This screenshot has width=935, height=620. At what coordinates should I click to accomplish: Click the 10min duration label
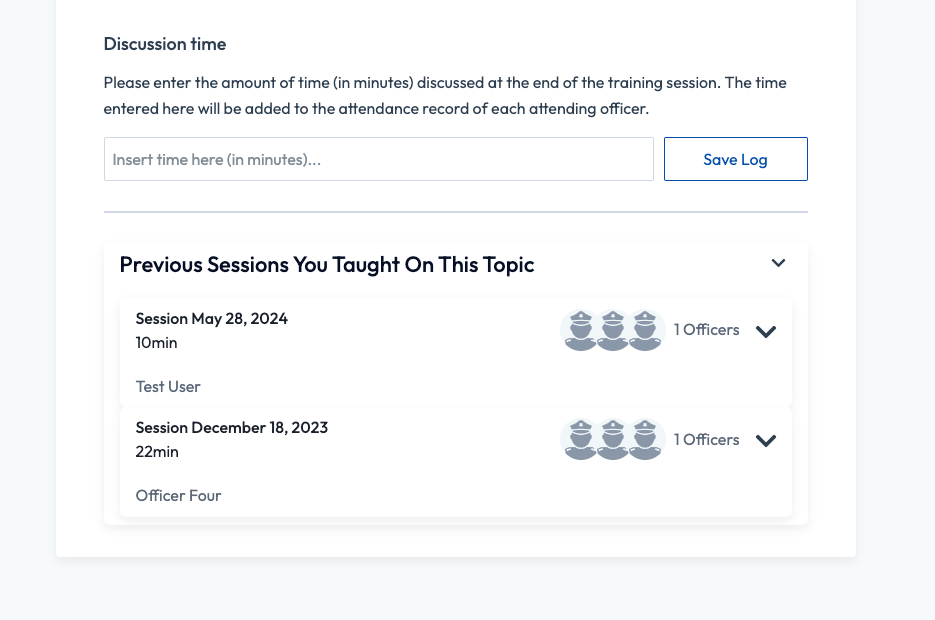click(x=156, y=343)
